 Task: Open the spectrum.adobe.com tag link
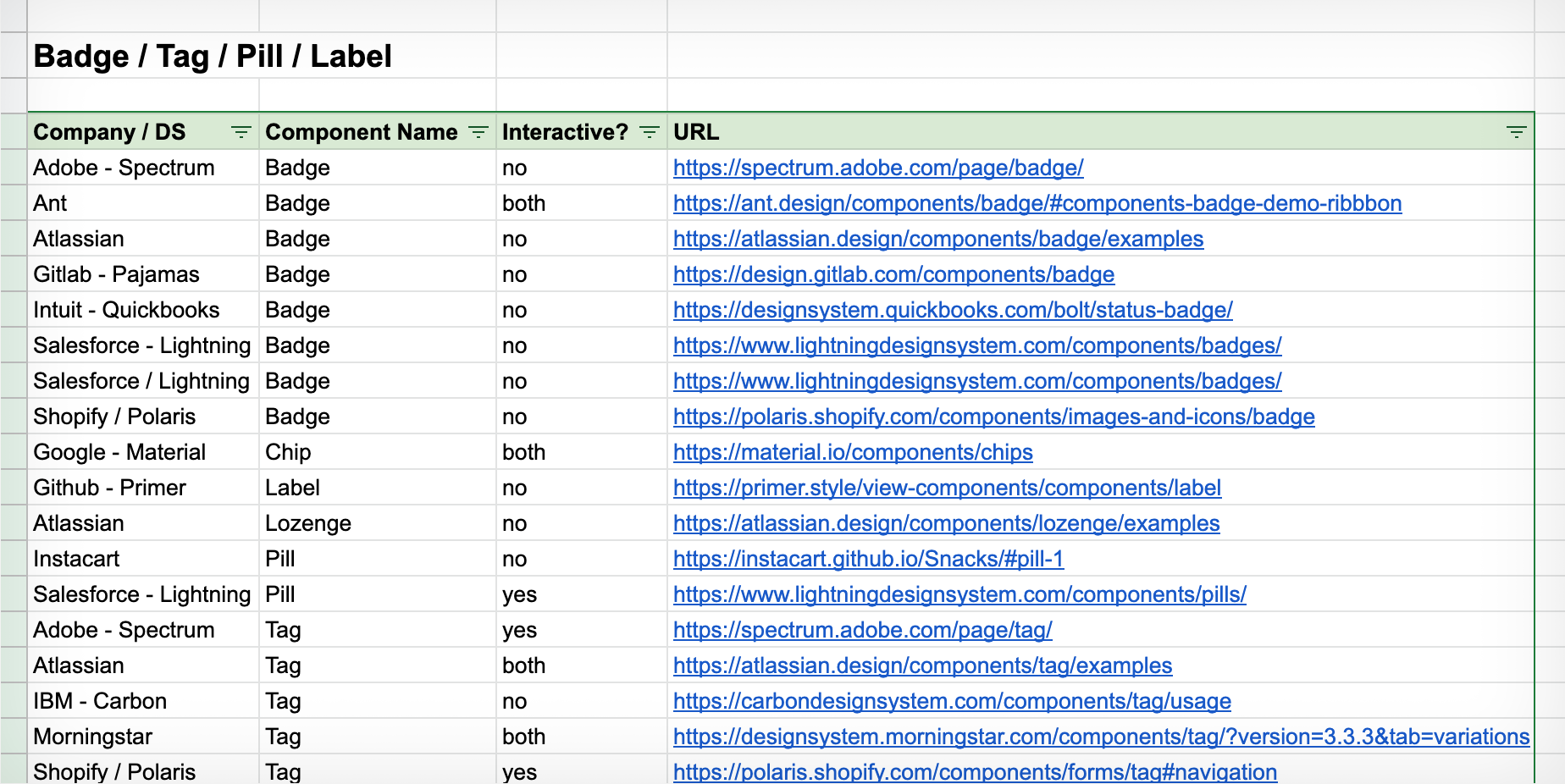863,630
